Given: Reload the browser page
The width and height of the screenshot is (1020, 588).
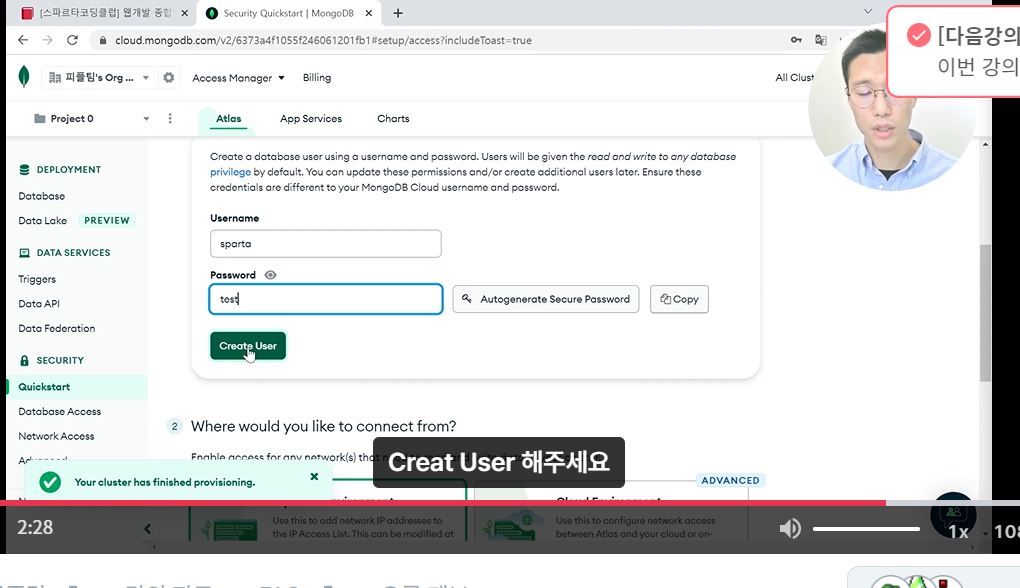Looking at the screenshot, I should click(72, 40).
